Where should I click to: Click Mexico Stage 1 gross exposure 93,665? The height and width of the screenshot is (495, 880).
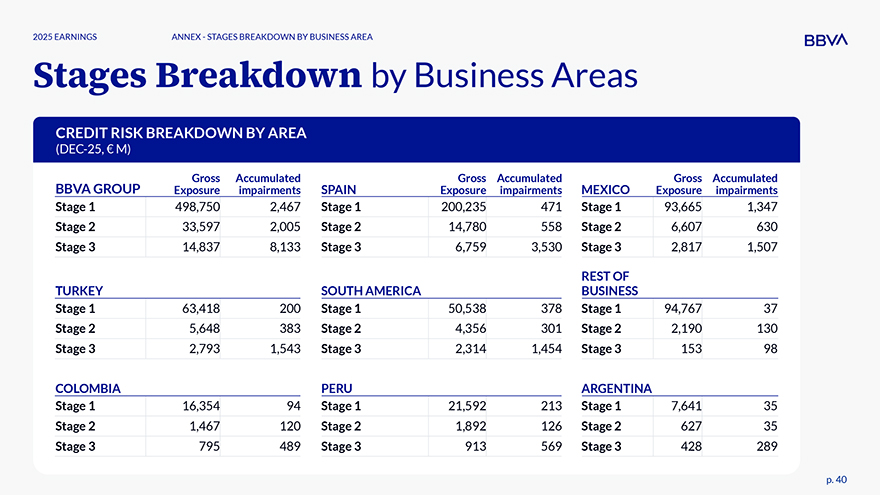(x=682, y=207)
